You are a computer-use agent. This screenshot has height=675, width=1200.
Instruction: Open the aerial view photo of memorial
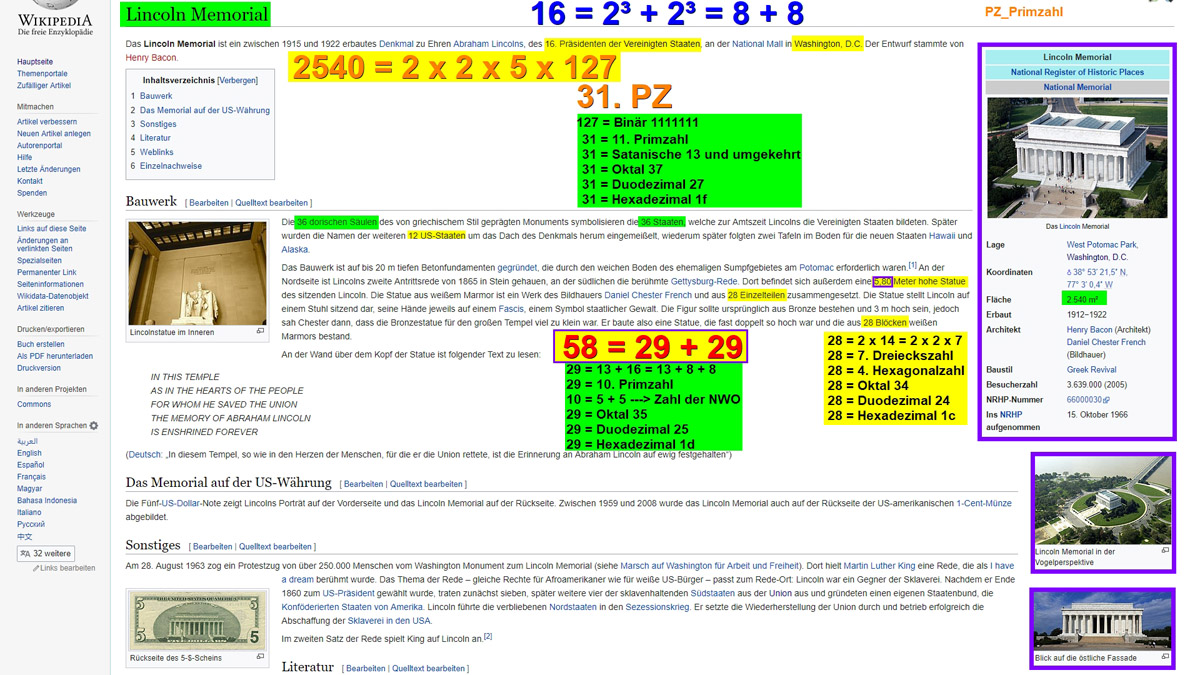tap(1103, 500)
